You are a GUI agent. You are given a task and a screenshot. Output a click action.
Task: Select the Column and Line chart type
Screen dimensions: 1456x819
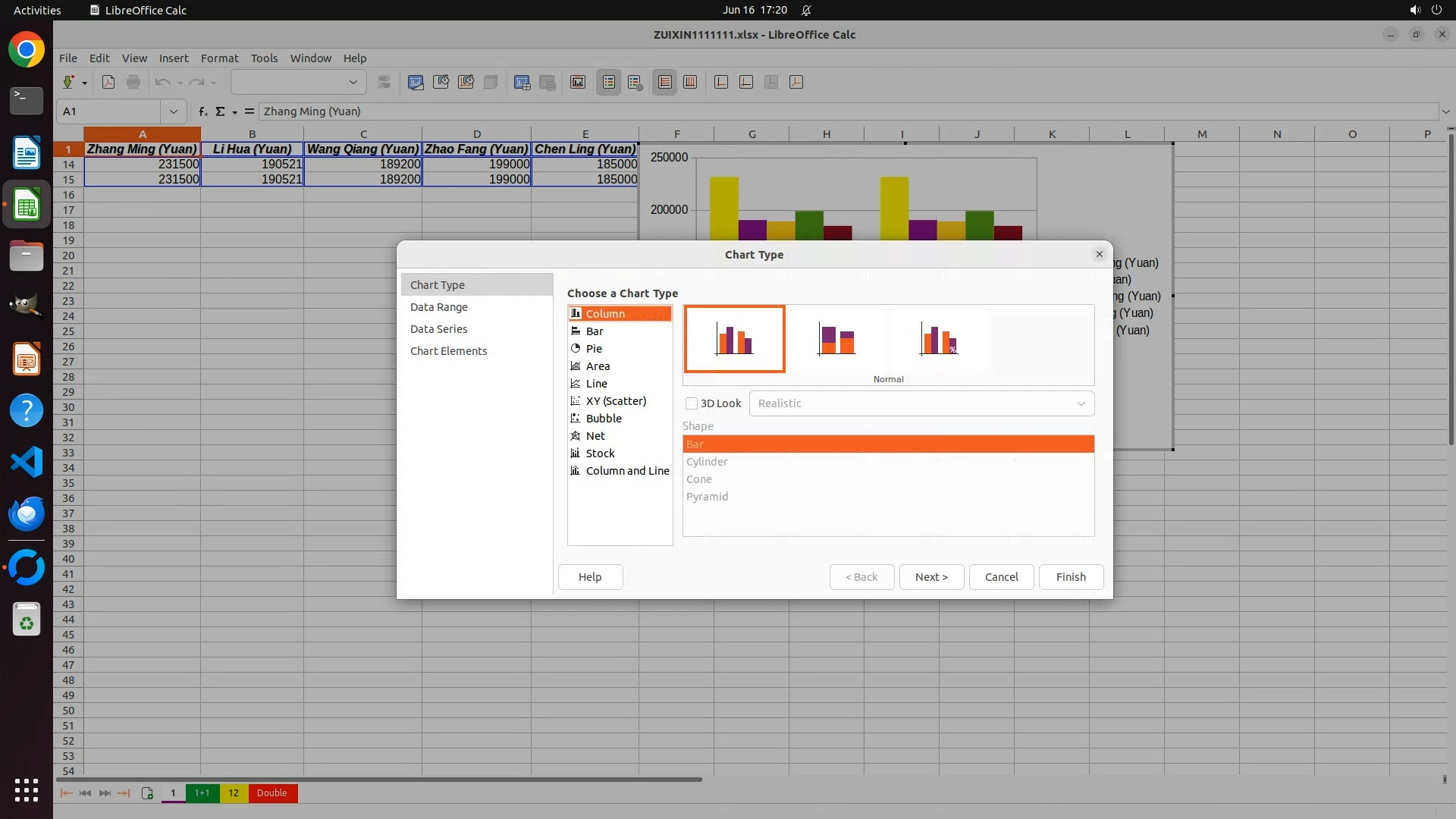pos(626,471)
